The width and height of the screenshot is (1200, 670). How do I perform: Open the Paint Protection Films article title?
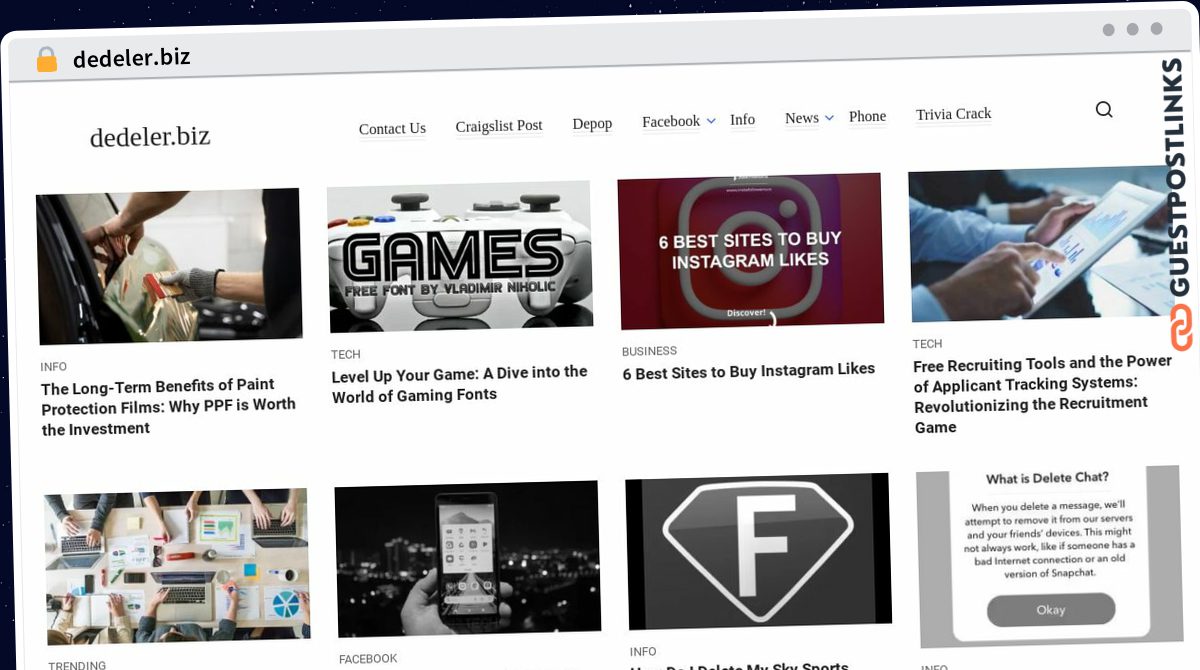coord(168,407)
